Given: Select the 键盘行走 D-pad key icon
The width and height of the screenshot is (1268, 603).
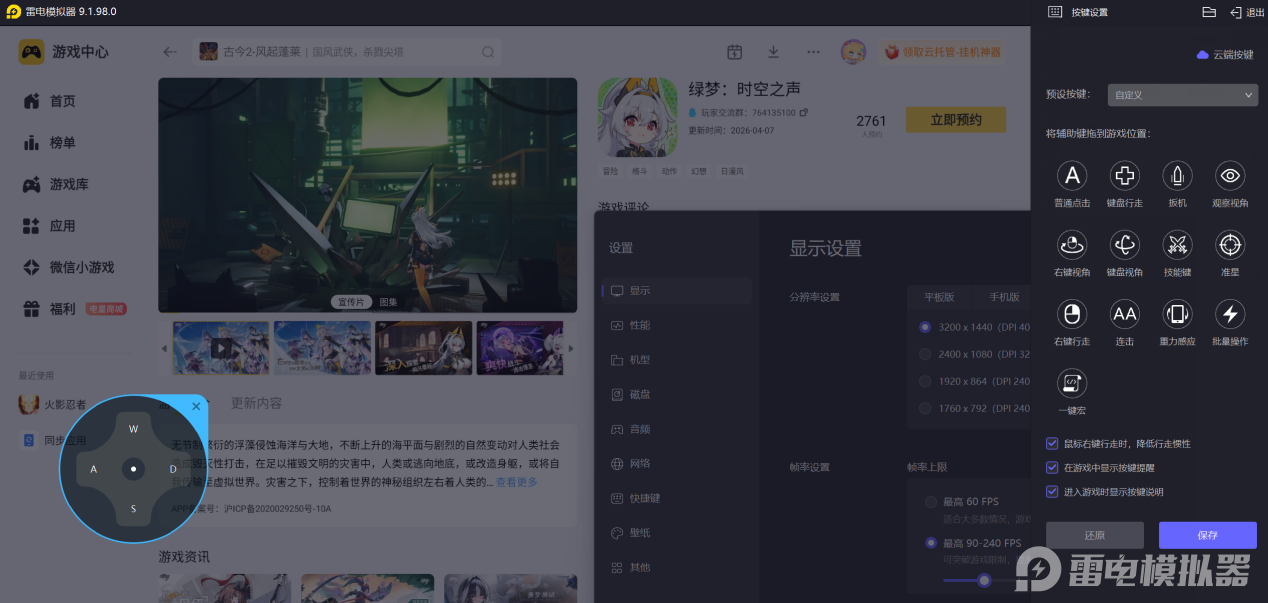Looking at the screenshot, I should coord(1125,176).
